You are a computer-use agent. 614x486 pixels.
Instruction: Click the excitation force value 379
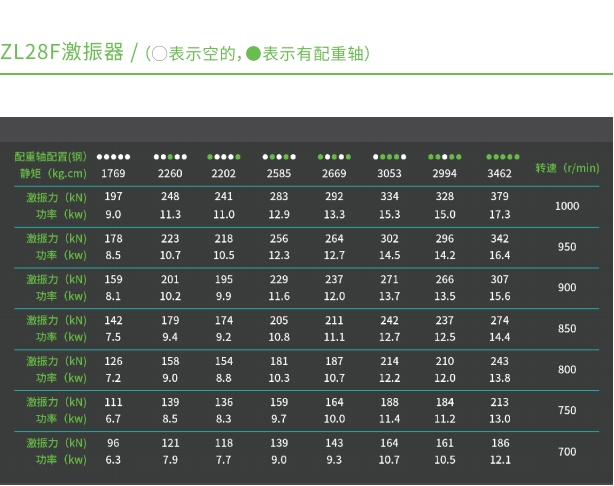pyautogui.click(x=500, y=197)
